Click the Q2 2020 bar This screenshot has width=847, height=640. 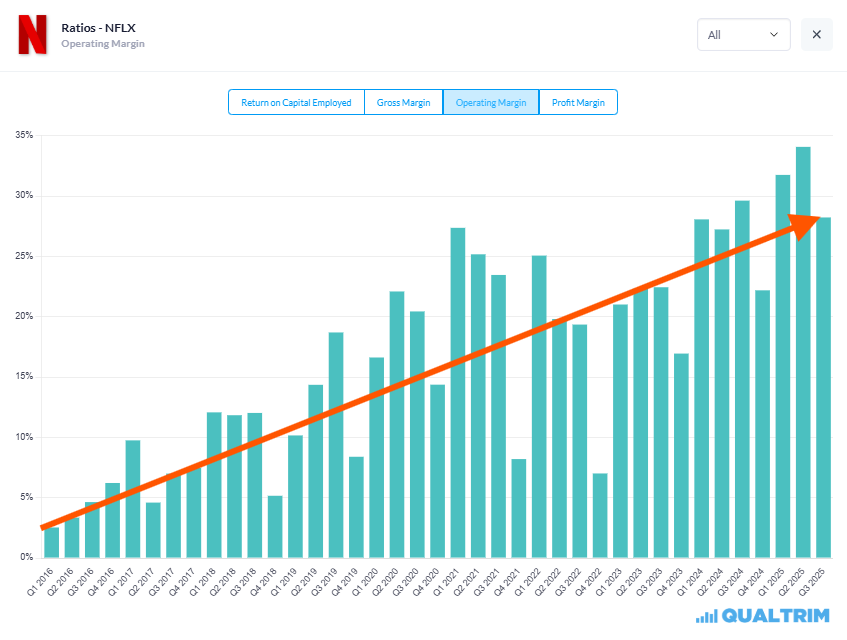[397, 425]
